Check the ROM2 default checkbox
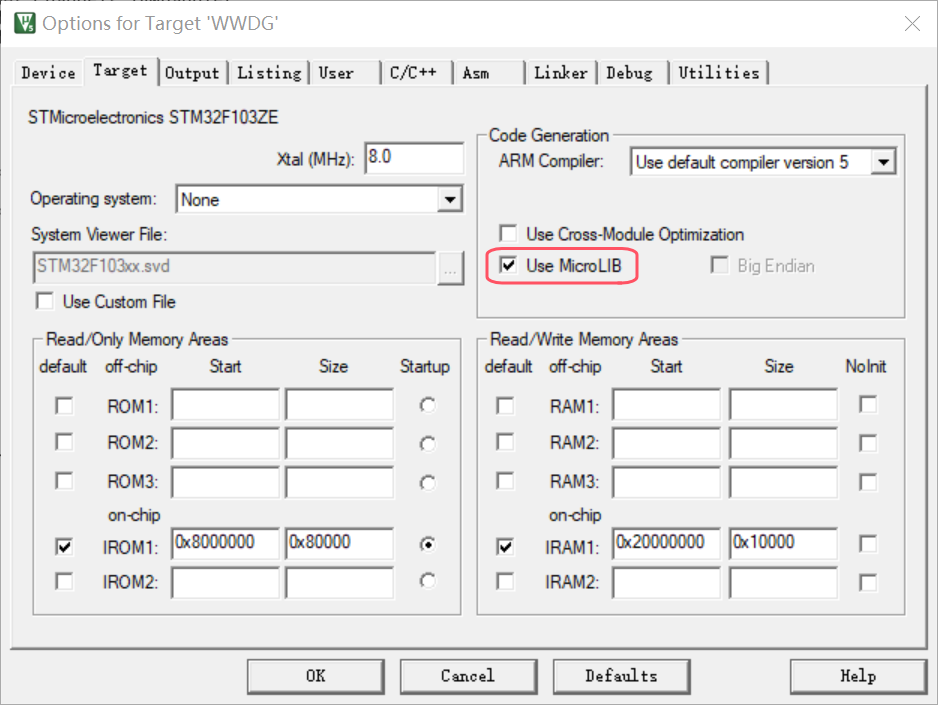 pyautogui.click(x=64, y=442)
